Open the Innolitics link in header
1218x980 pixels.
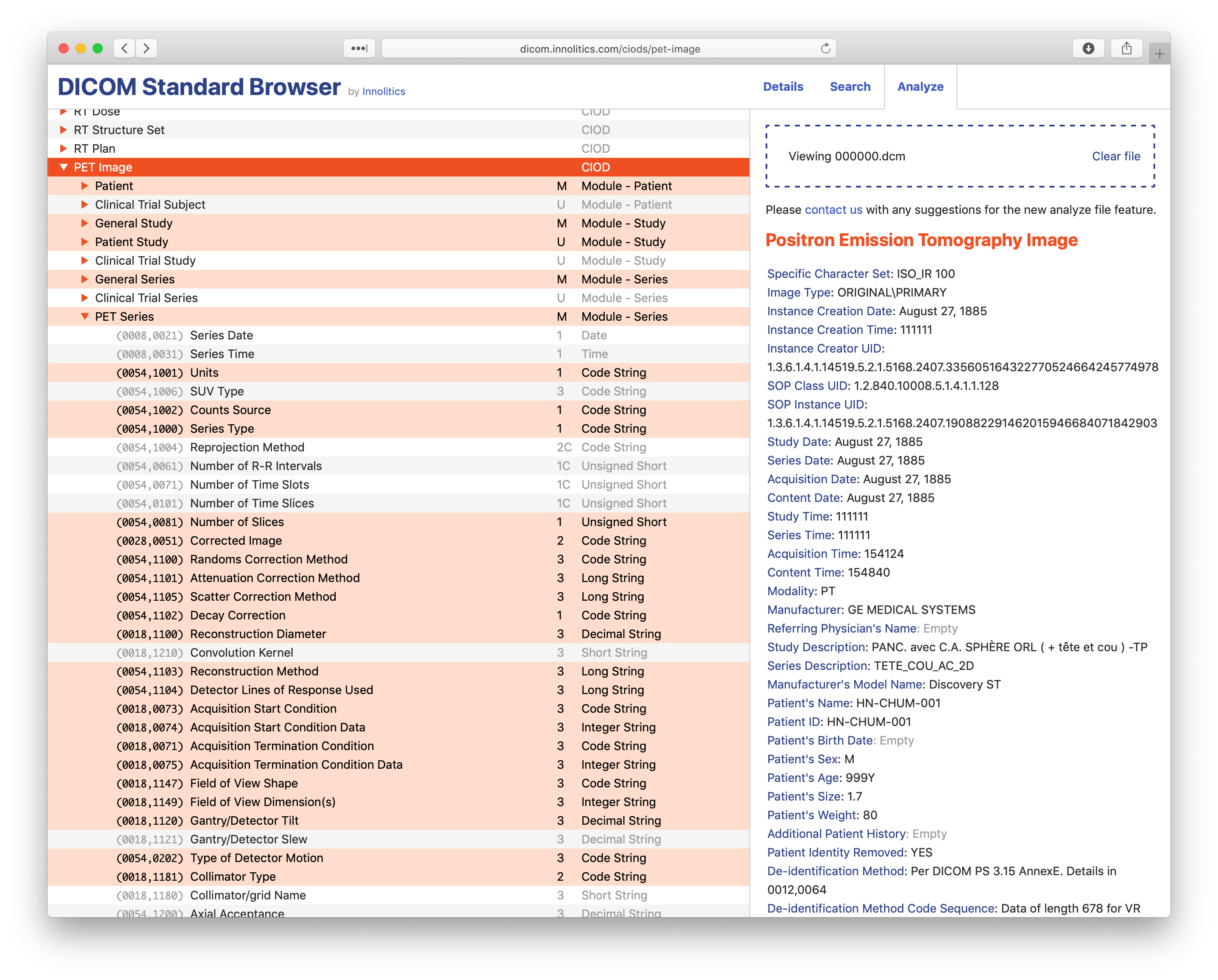(x=384, y=92)
